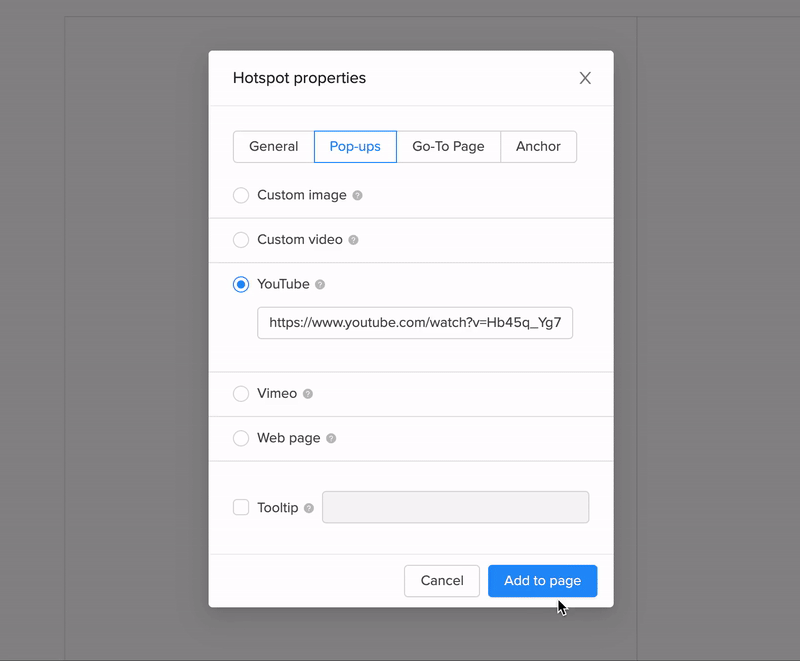
Task: Pick the Vimeo pop-up option
Action: click(241, 394)
